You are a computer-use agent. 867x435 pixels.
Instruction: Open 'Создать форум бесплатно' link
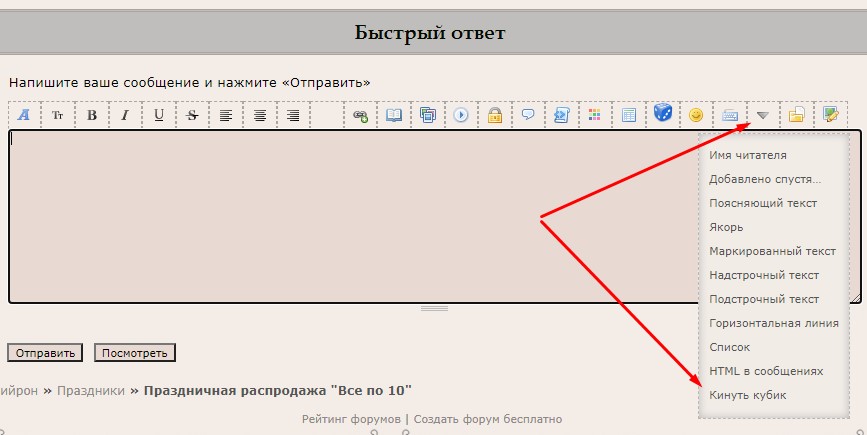(x=488, y=419)
